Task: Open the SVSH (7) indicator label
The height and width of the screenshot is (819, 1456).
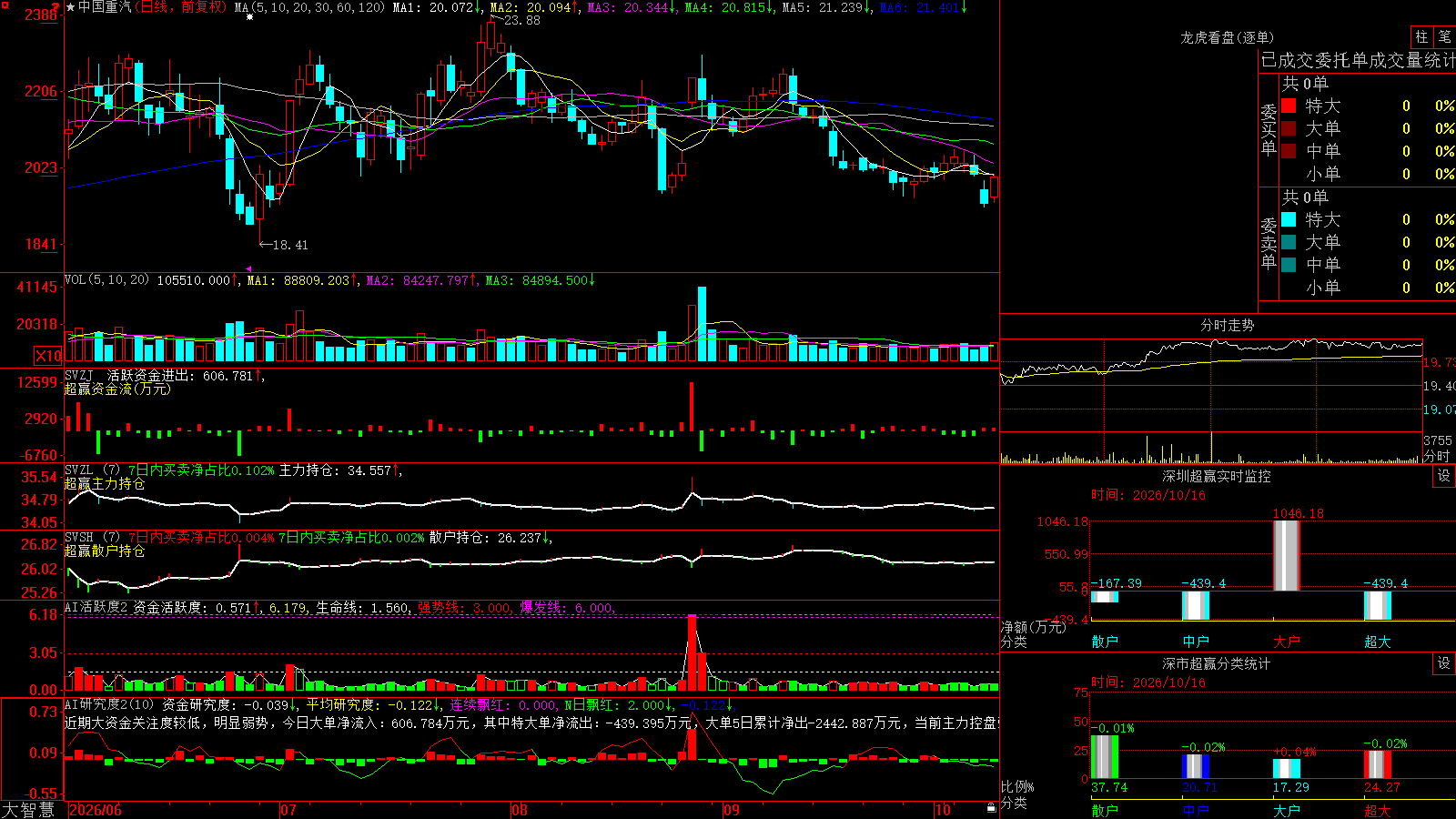Action: 92,538
